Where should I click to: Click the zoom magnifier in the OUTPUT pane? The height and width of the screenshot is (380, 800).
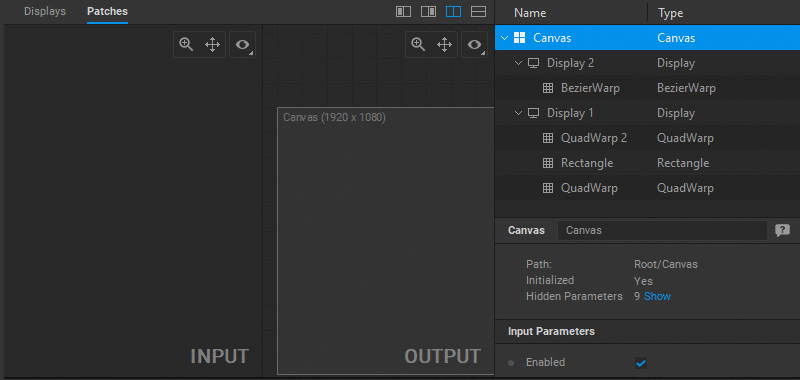(418, 44)
